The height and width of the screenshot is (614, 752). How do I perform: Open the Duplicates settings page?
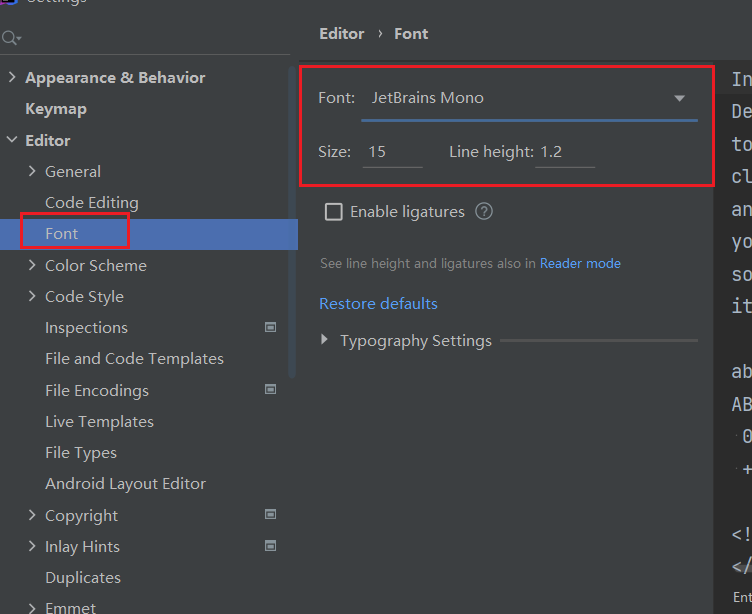coord(83,578)
